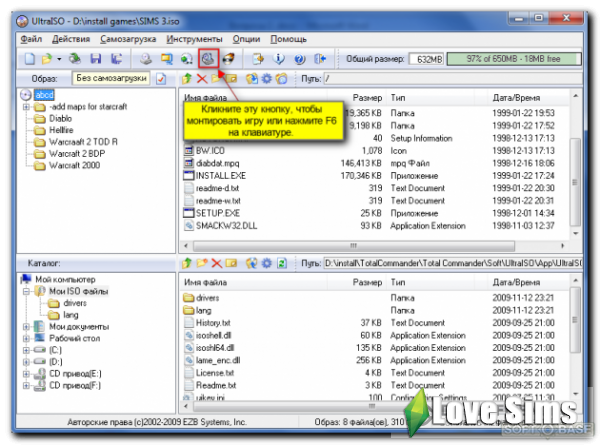Open the Действия menu
The width and height of the screenshot is (600, 445).
(x=71, y=39)
